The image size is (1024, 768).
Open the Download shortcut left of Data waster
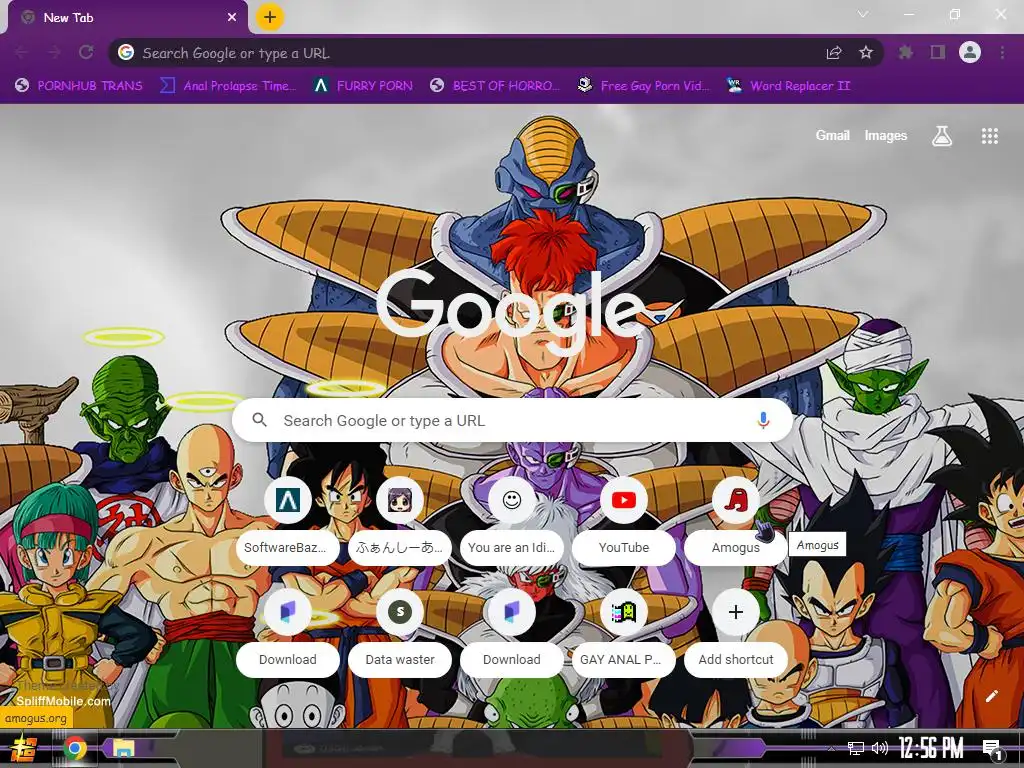287,631
